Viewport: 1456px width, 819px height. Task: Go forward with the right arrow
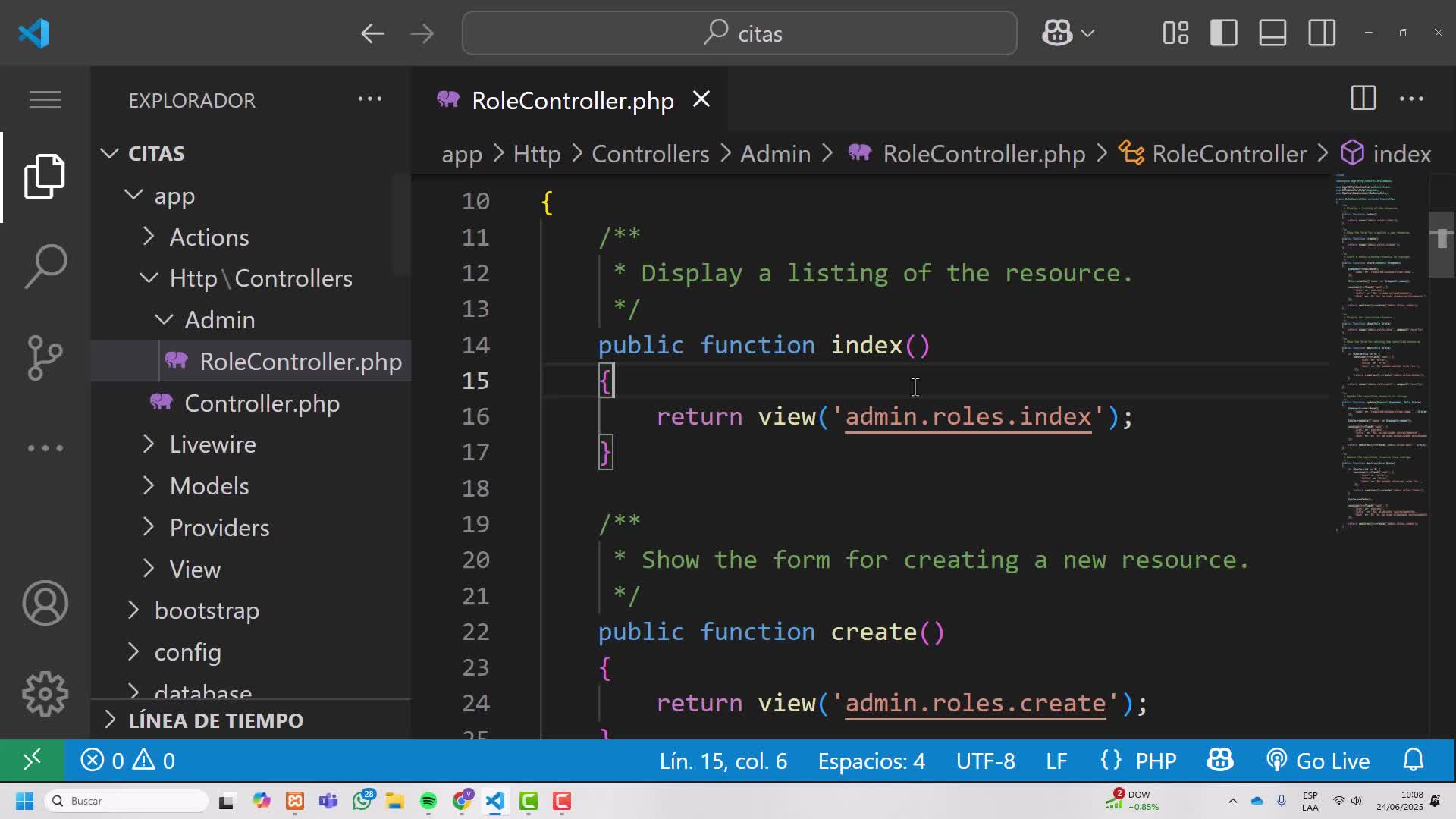pos(422,33)
